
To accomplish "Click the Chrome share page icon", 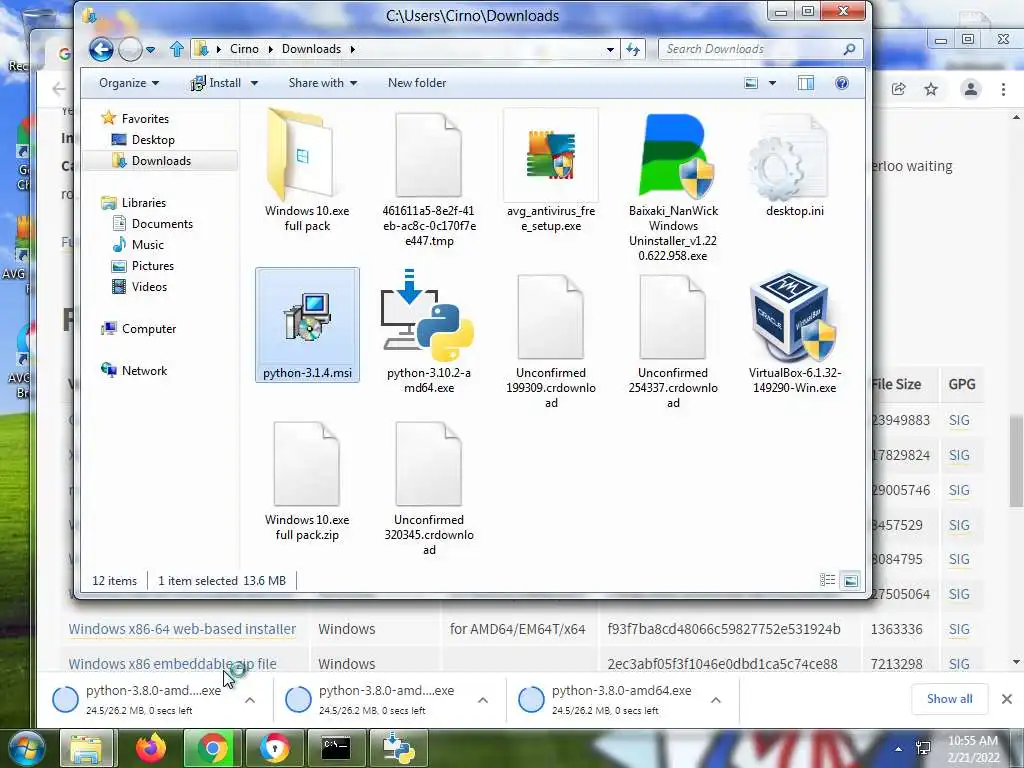I will click(x=899, y=89).
